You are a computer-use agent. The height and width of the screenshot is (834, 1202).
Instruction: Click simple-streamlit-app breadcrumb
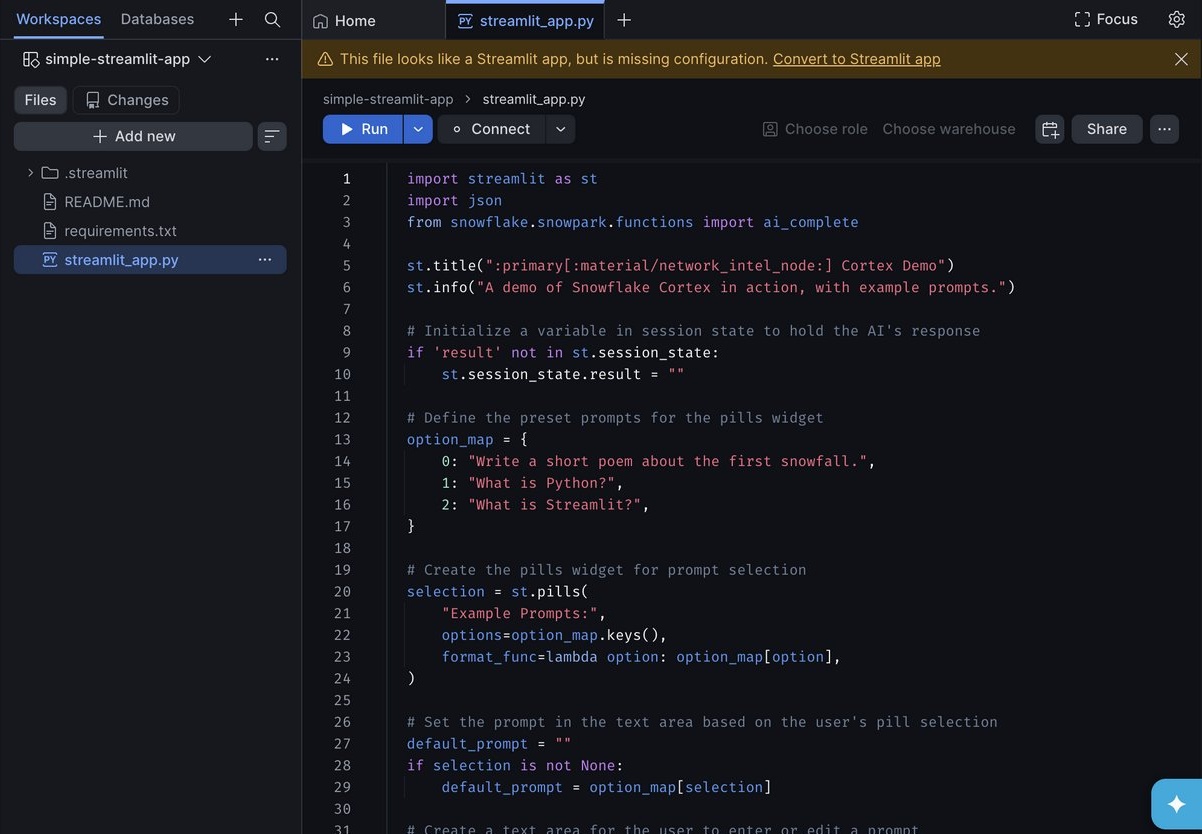point(388,99)
